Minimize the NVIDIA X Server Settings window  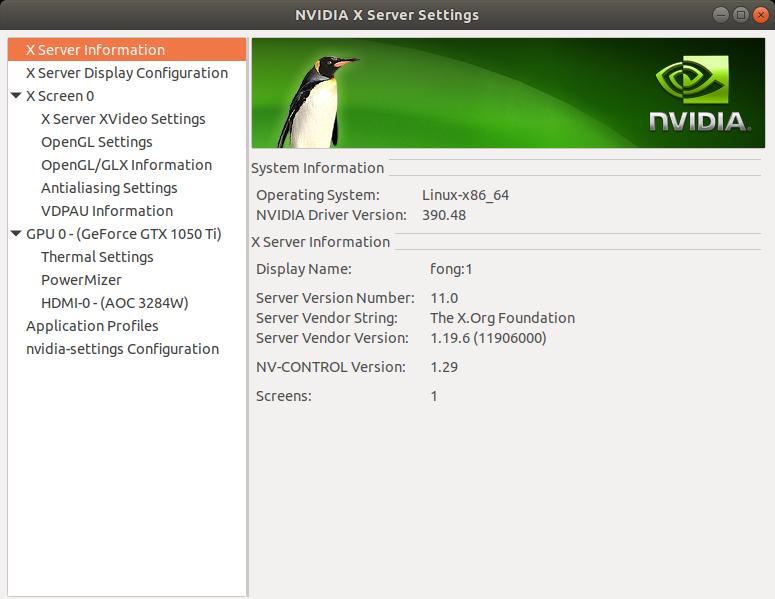721,15
